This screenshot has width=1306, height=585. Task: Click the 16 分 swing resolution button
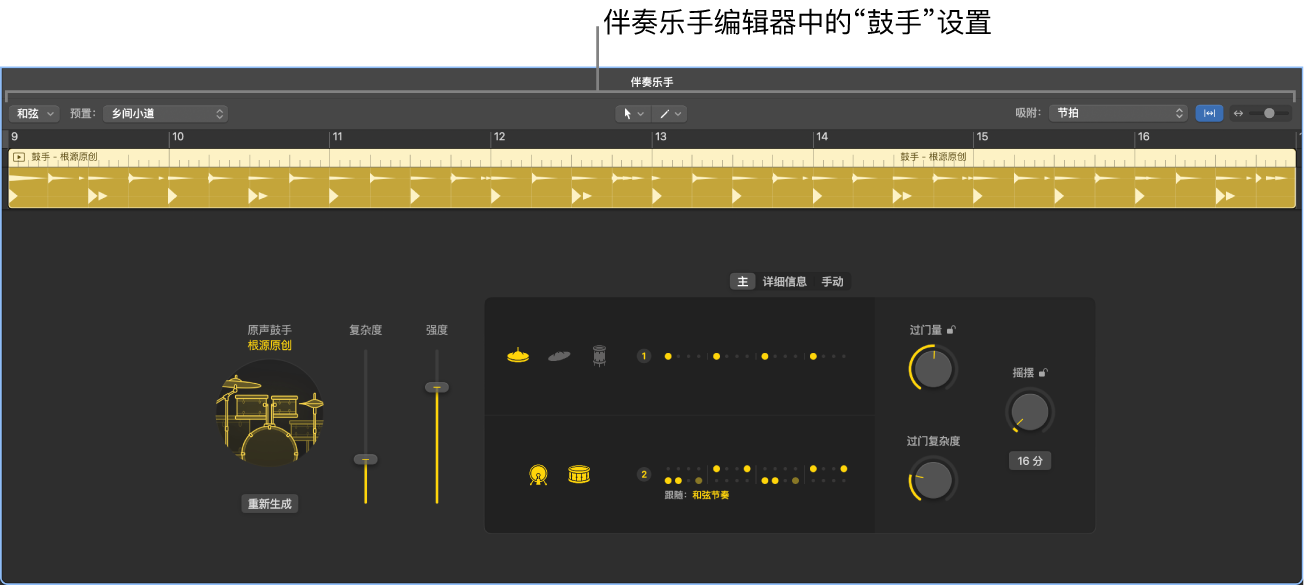tap(1029, 461)
